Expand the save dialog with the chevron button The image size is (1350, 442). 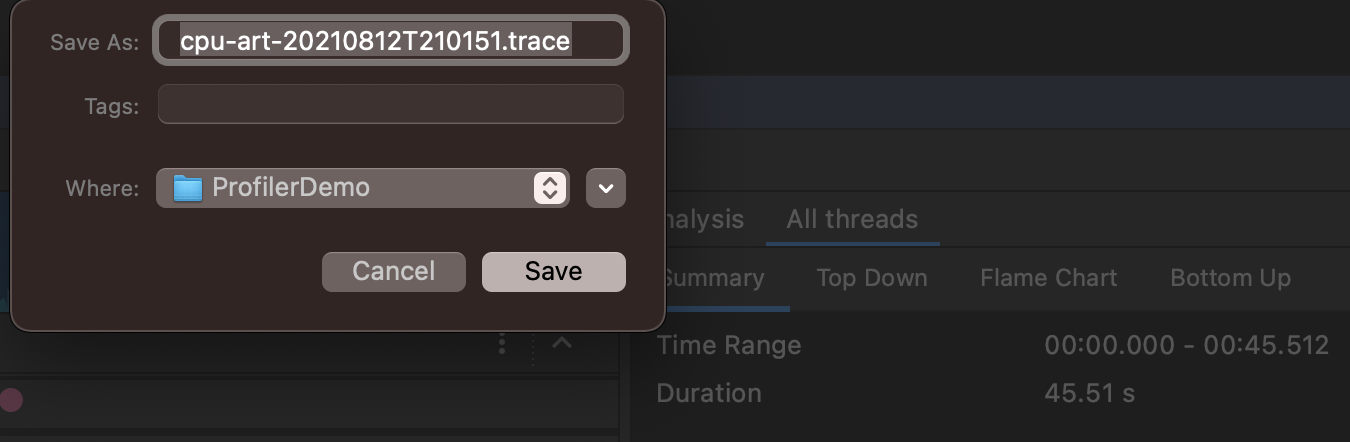[606, 188]
